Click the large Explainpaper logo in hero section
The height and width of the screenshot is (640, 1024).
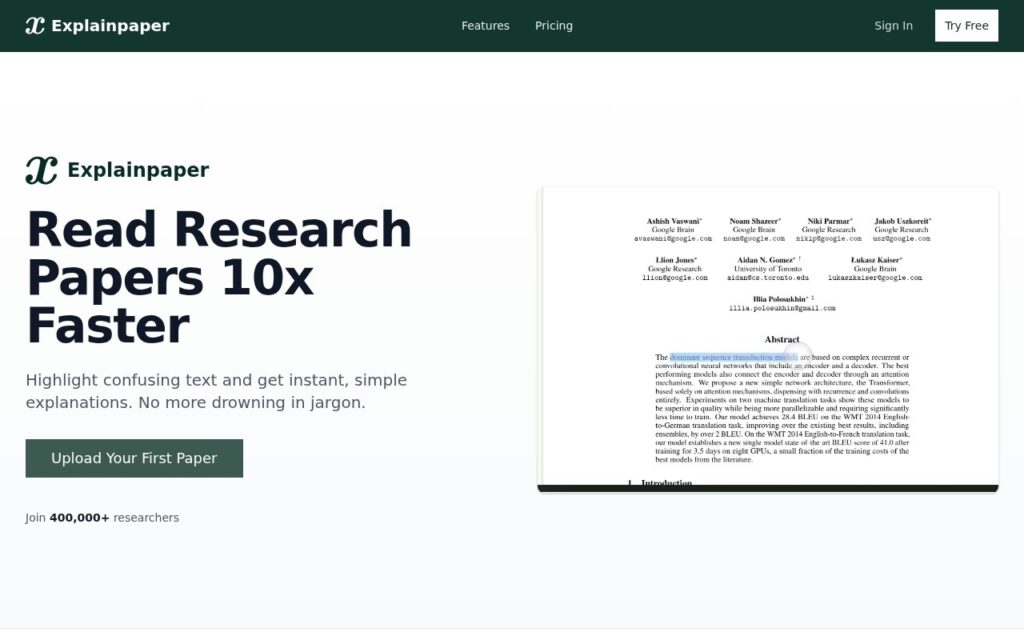pyautogui.click(x=41, y=170)
